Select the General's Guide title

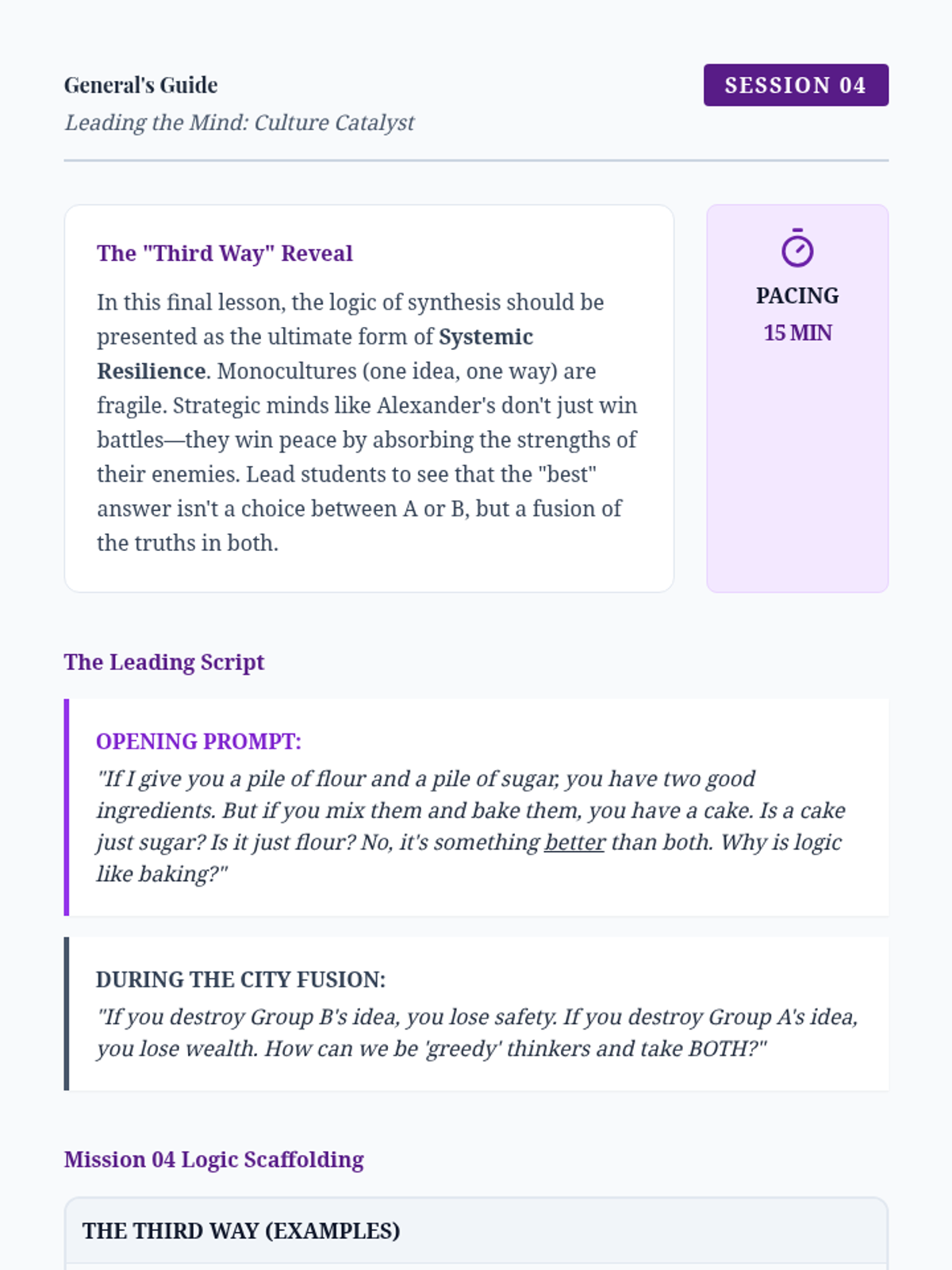(140, 85)
